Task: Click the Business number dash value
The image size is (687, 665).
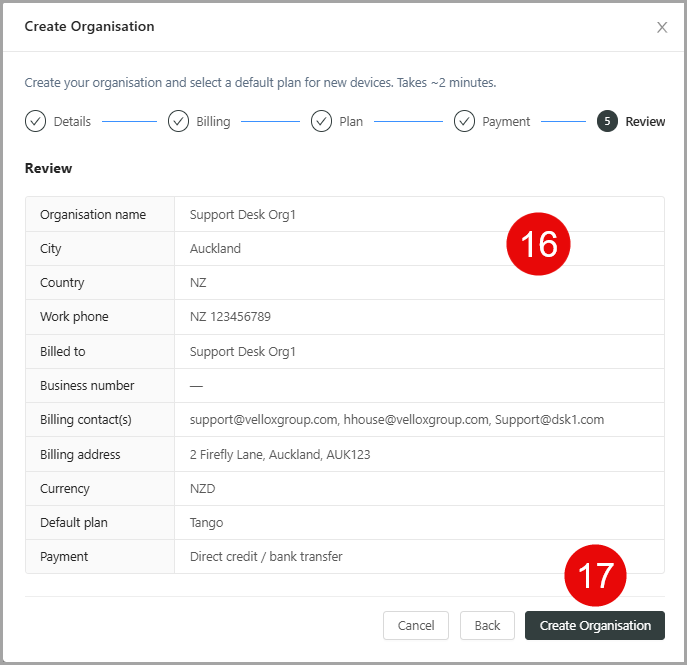Action: [196, 386]
